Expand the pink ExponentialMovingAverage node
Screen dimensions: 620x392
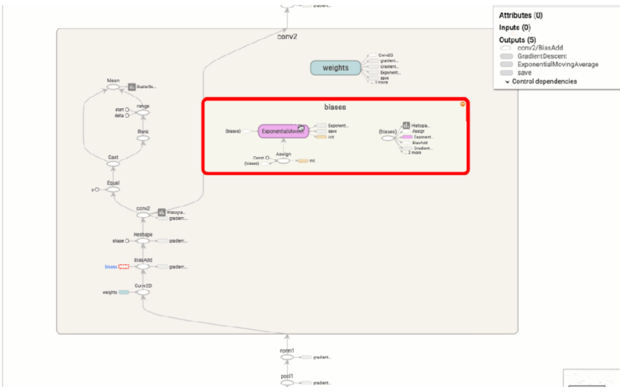click(283, 131)
